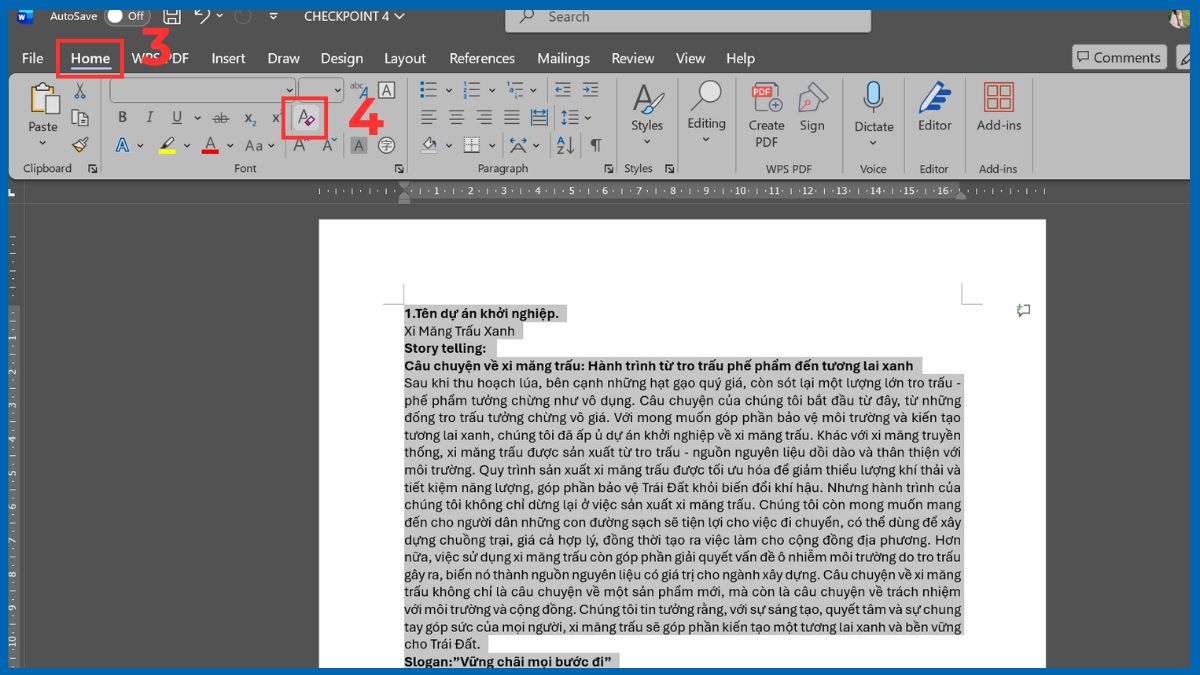Image resolution: width=1200 pixels, height=675 pixels.
Task: Change the font color using the red swatch
Action: (x=209, y=146)
